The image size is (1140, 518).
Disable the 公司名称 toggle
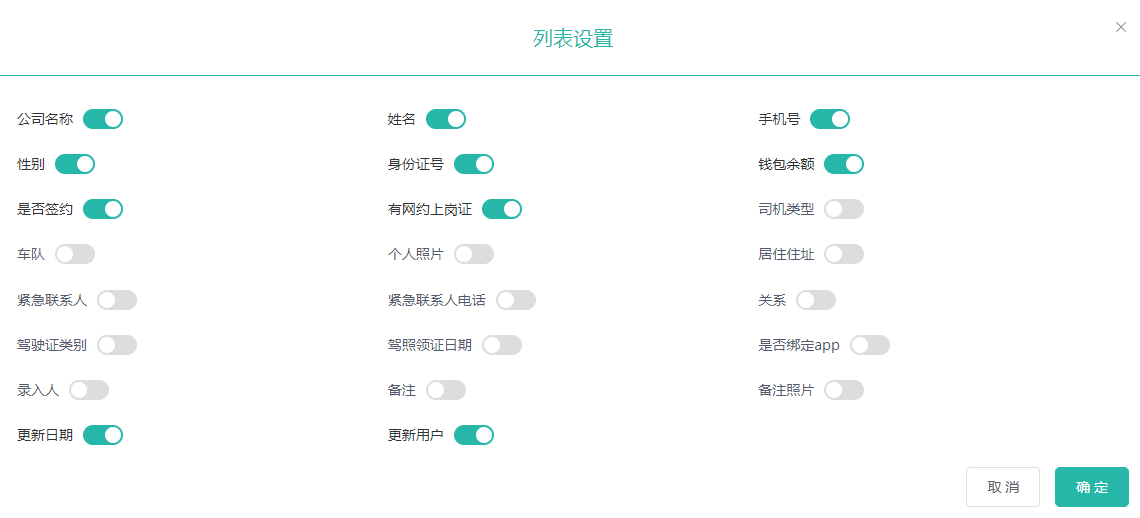(103, 120)
